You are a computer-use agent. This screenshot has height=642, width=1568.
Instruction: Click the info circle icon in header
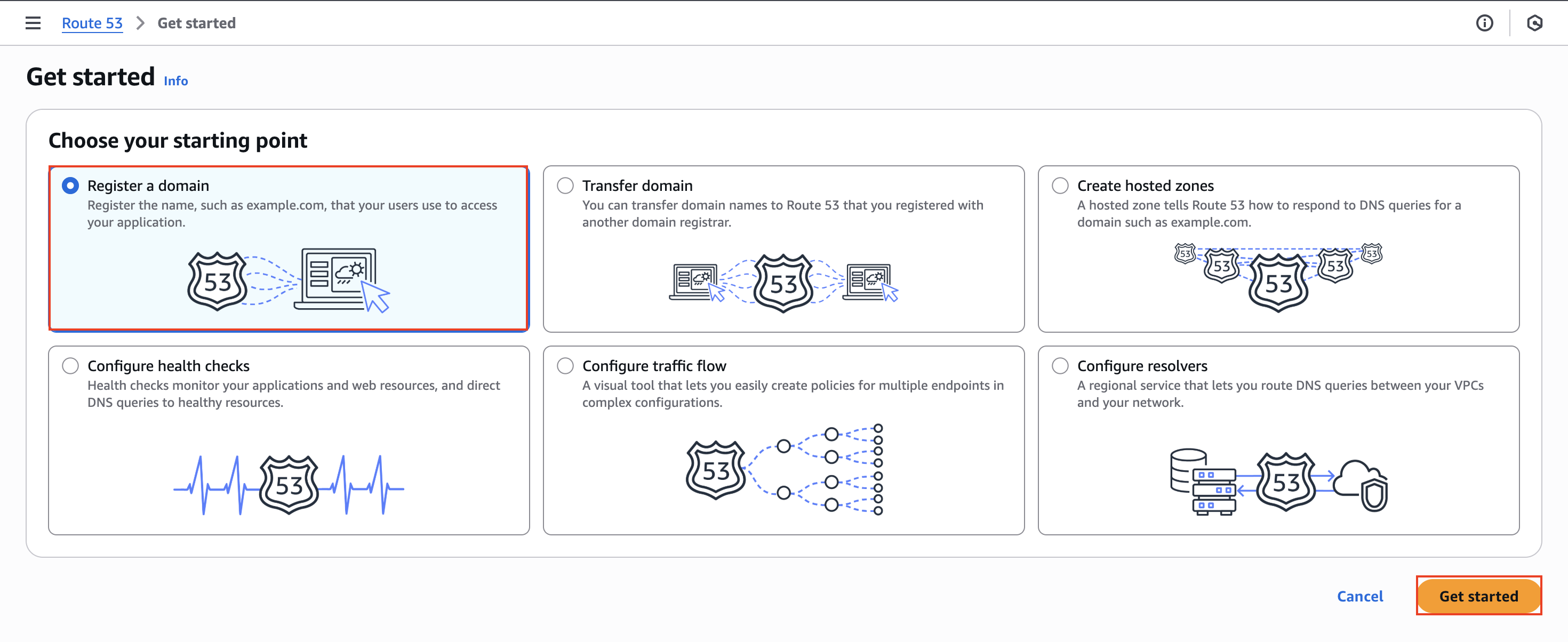click(1484, 23)
